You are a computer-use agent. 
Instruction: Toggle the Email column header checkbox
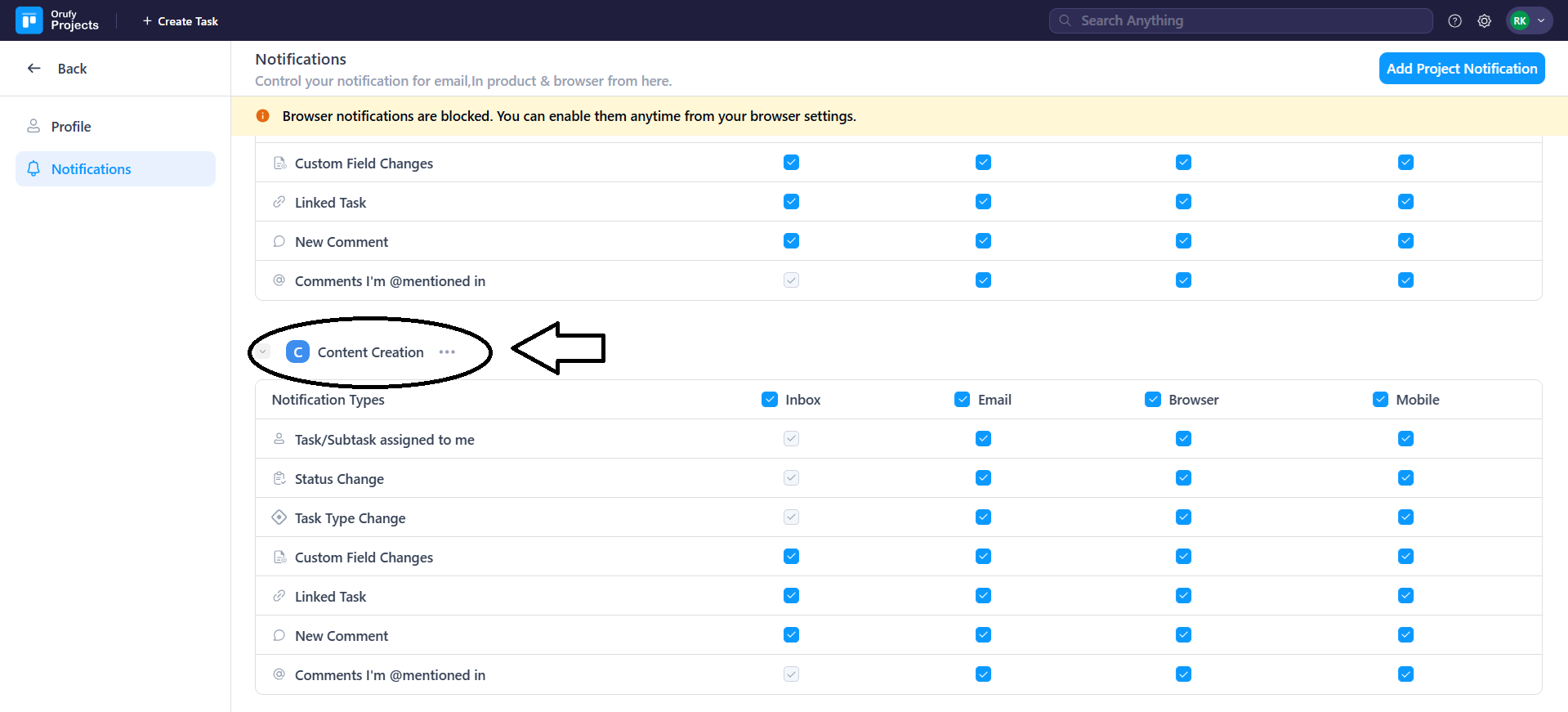point(962,400)
